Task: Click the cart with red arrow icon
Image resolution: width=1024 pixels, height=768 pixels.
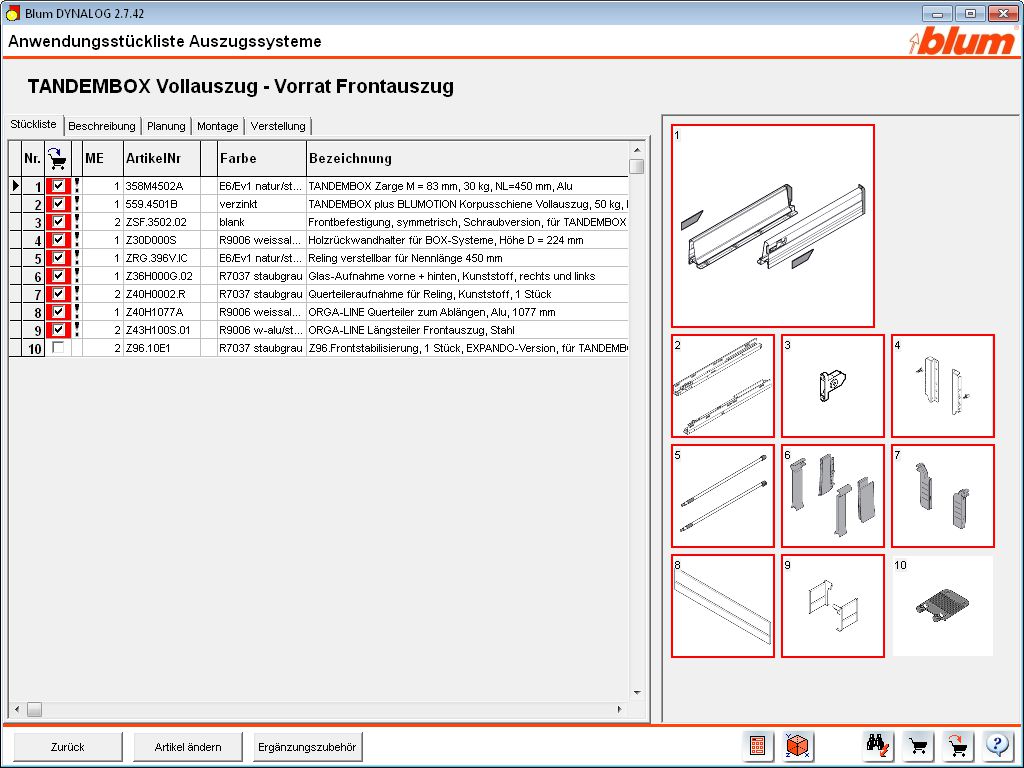Action: [x=958, y=745]
